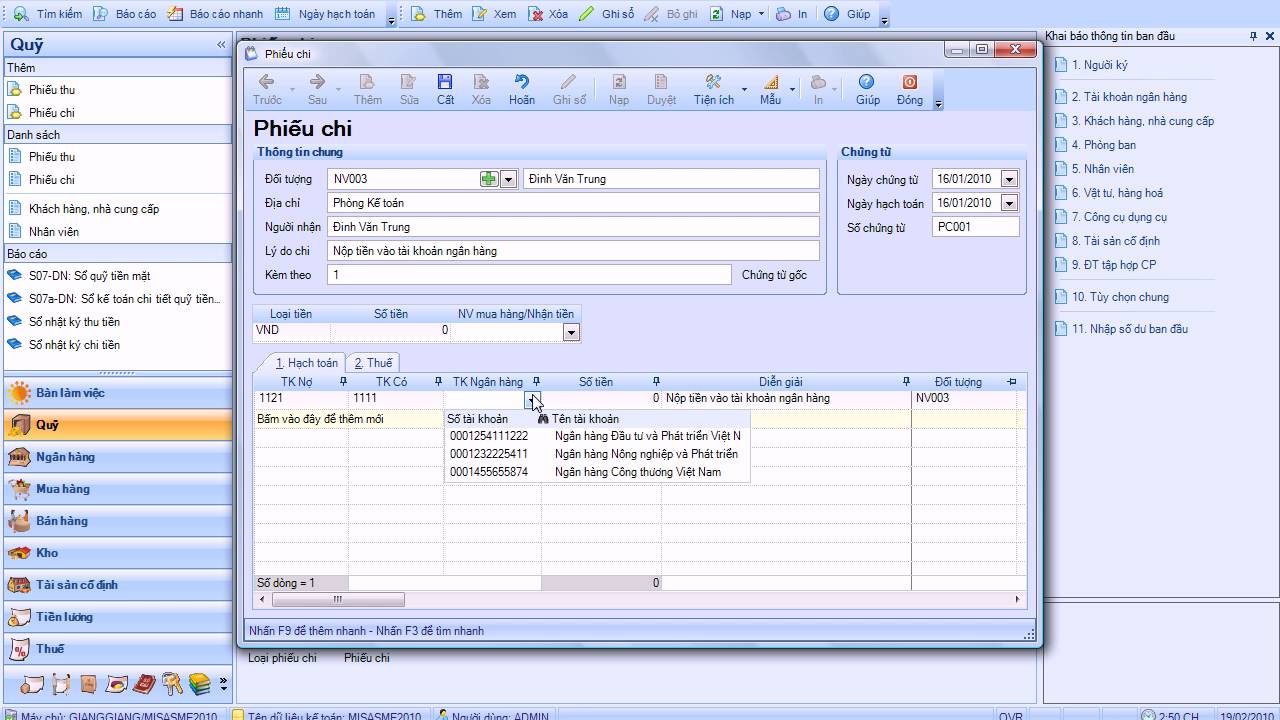Image resolution: width=1280 pixels, height=720 pixels.
Task: Click the Lý do chi input field
Action: click(573, 251)
